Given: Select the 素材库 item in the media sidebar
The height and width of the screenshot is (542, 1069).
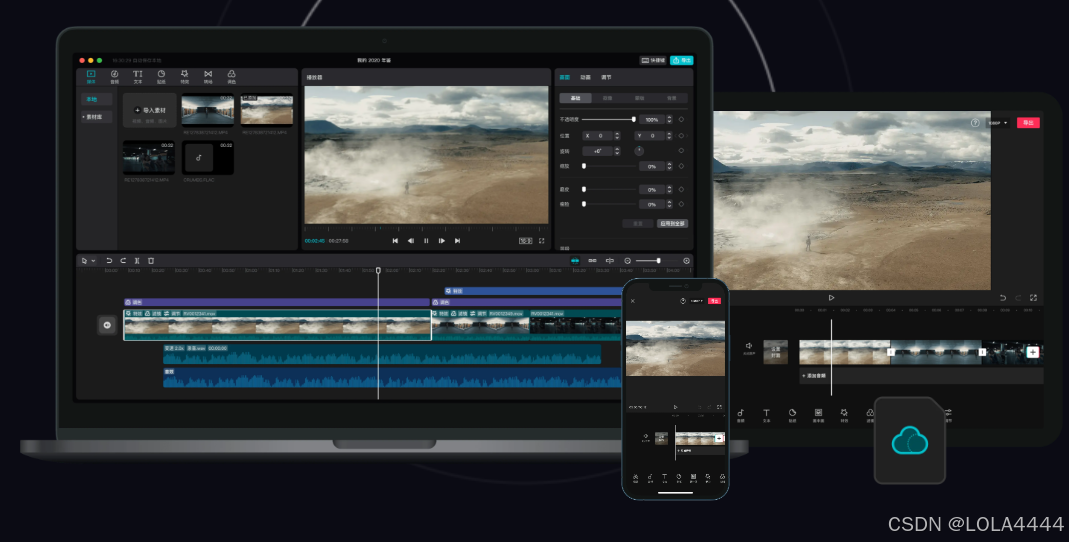Looking at the screenshot, I should pyautogui.click(x=95, y=117).
